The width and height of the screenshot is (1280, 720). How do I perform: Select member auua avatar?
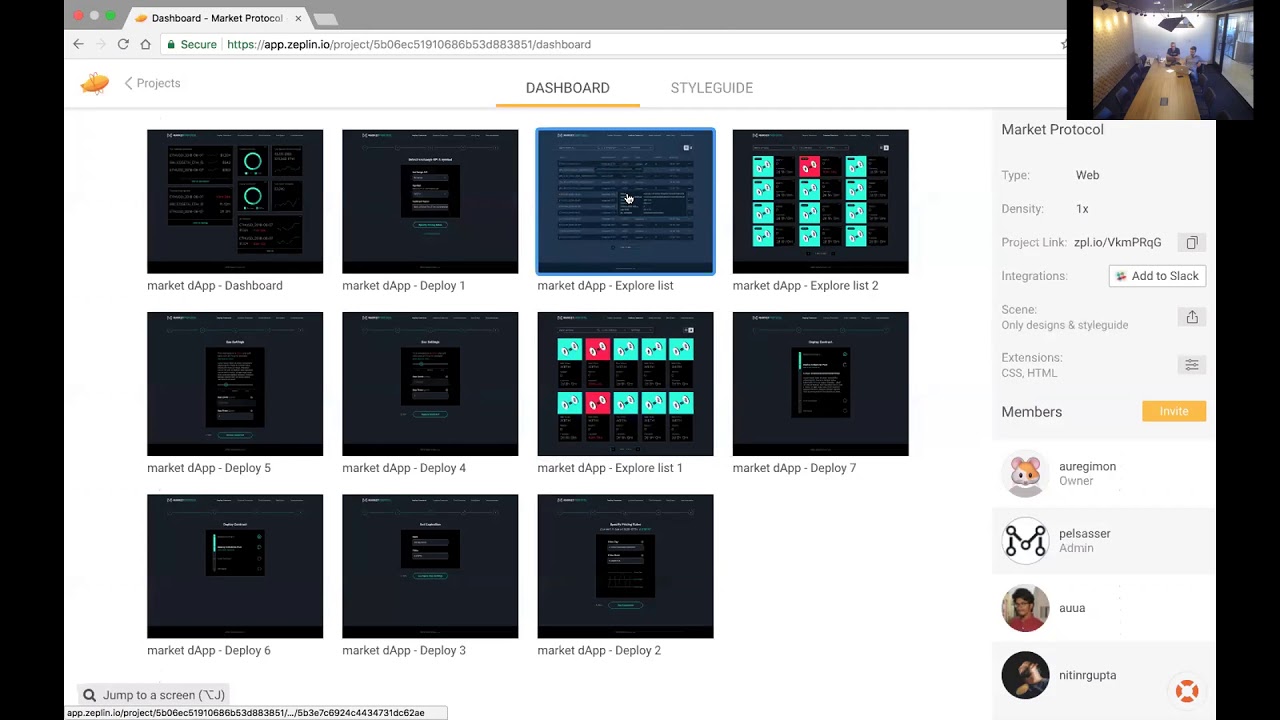tap(1025, 608)
